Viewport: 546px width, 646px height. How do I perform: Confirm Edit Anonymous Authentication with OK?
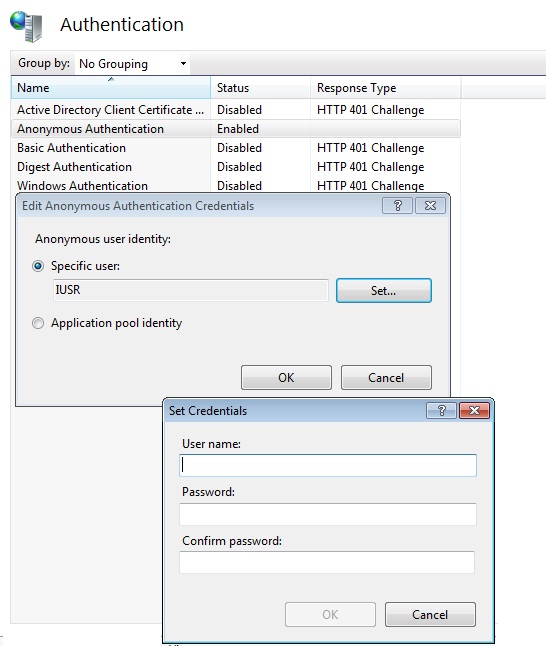click(x=286, y=378)
